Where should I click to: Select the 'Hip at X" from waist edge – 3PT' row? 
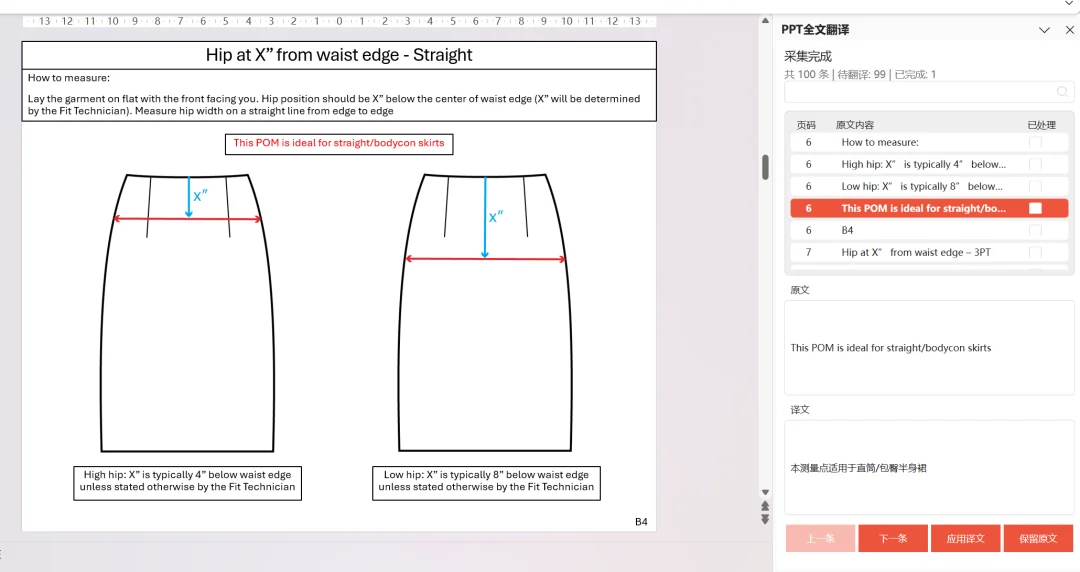[929, 252]
